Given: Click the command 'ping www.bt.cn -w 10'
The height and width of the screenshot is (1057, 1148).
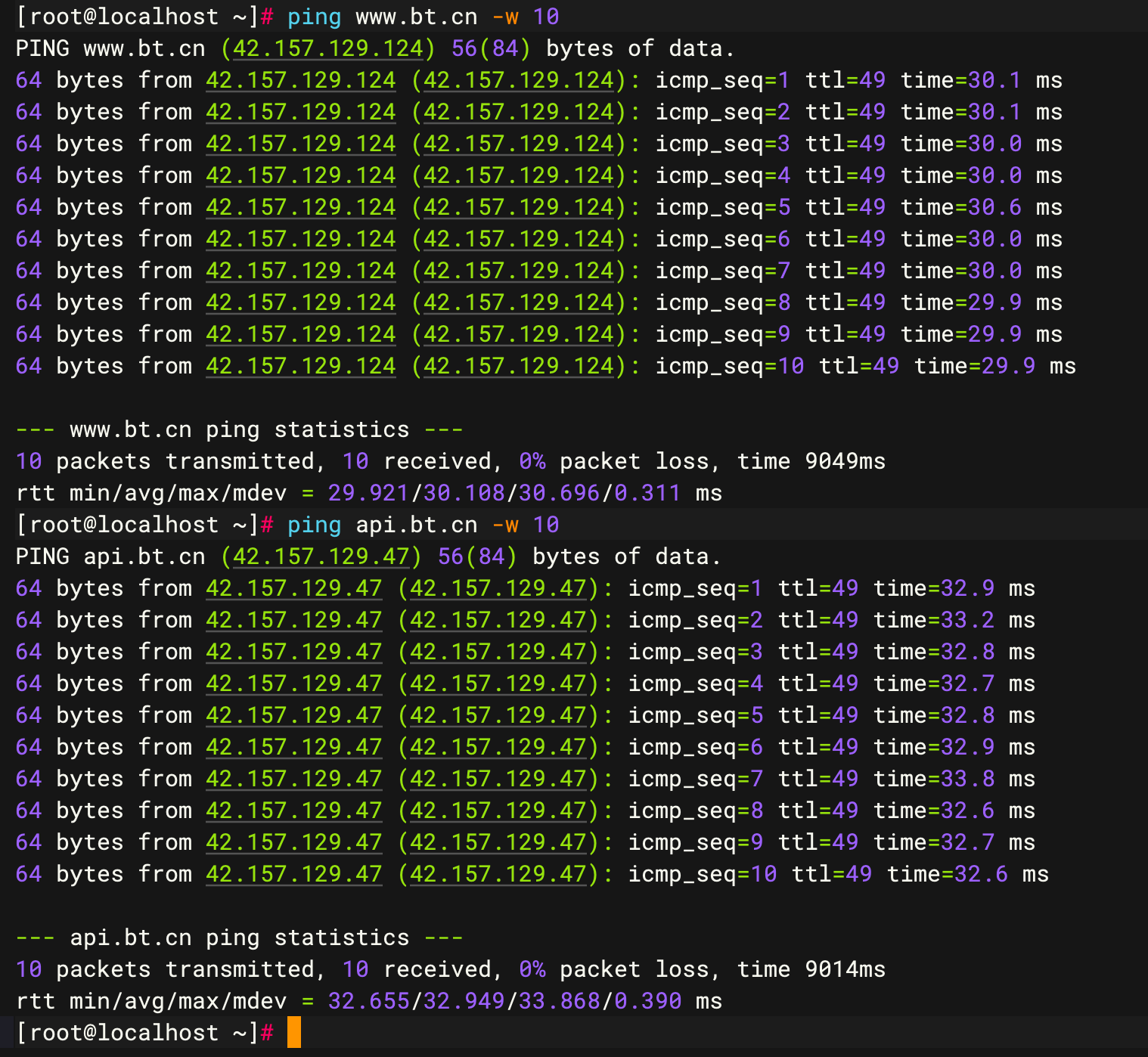Looking at the screenshot, I should pos(423,17).
